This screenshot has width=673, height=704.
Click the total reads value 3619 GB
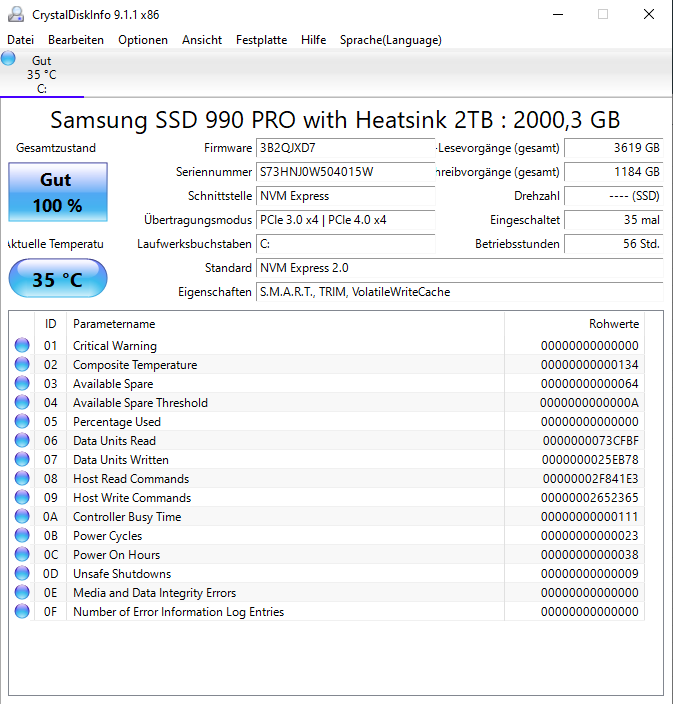614,148
